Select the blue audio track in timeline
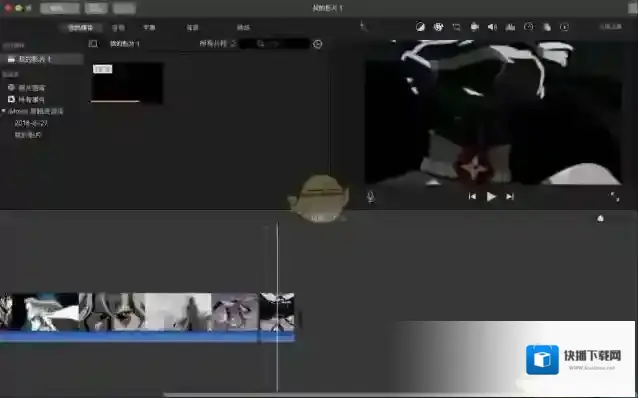 (x=147, y=337)
